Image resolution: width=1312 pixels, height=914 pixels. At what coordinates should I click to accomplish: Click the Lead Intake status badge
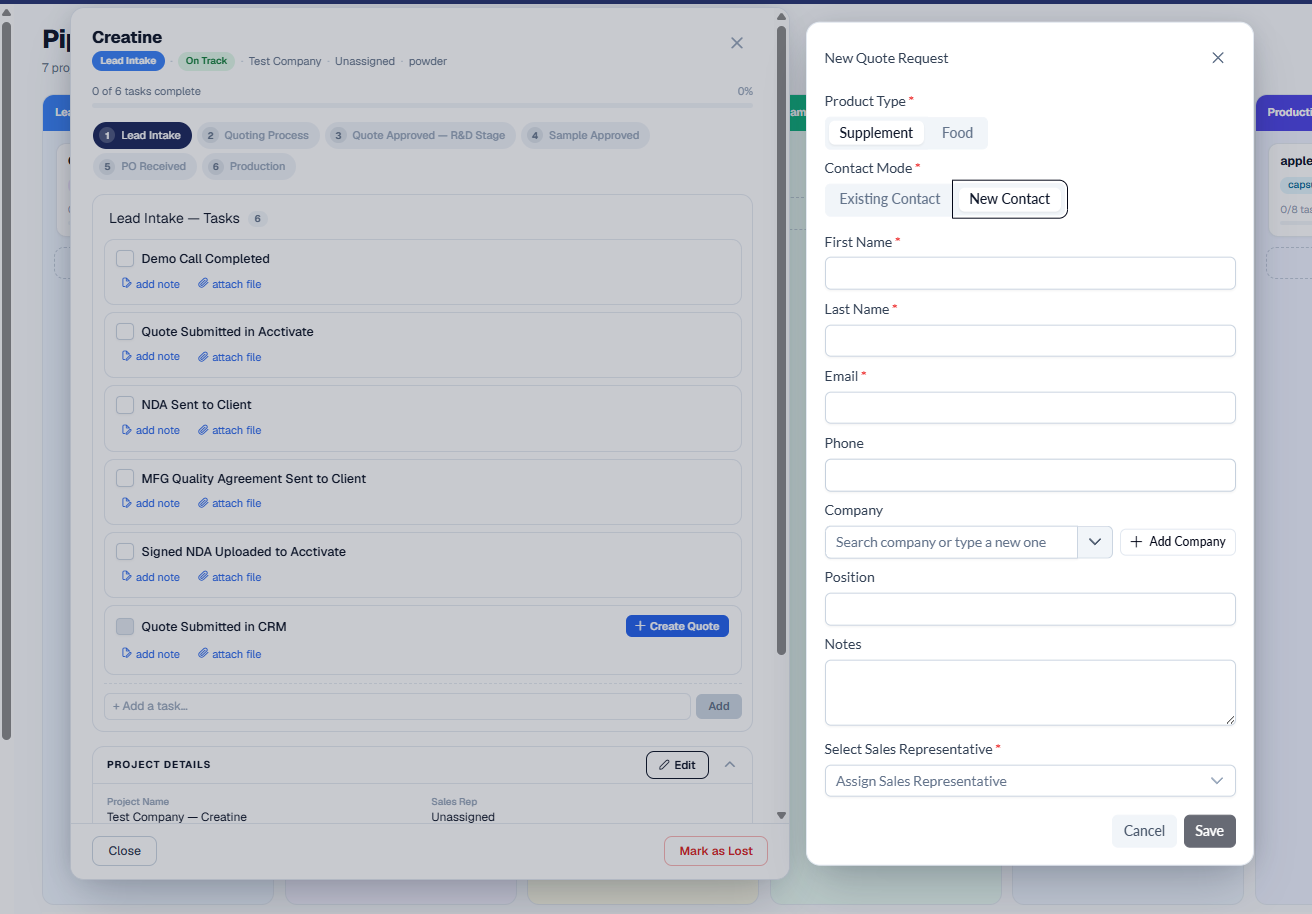(x=128, y=61)
